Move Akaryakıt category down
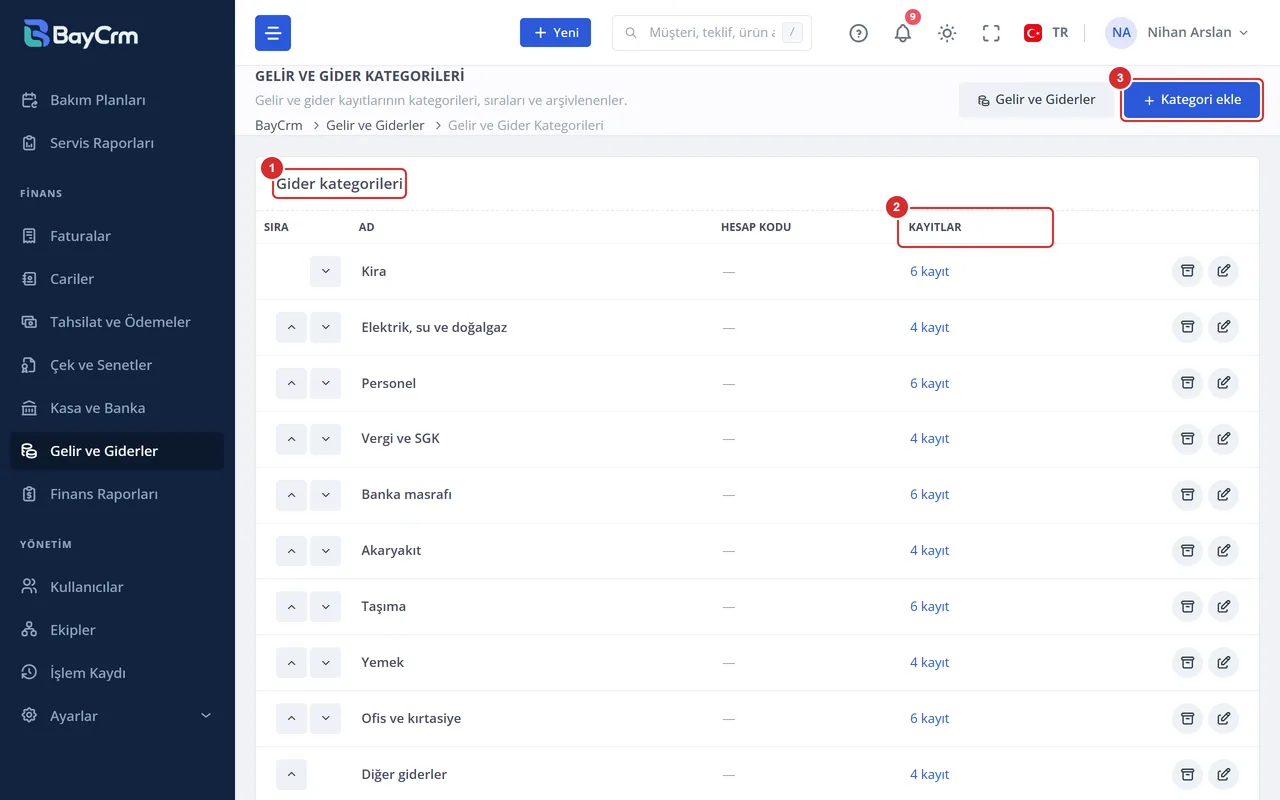1280x800 pixels. (325, 550)
